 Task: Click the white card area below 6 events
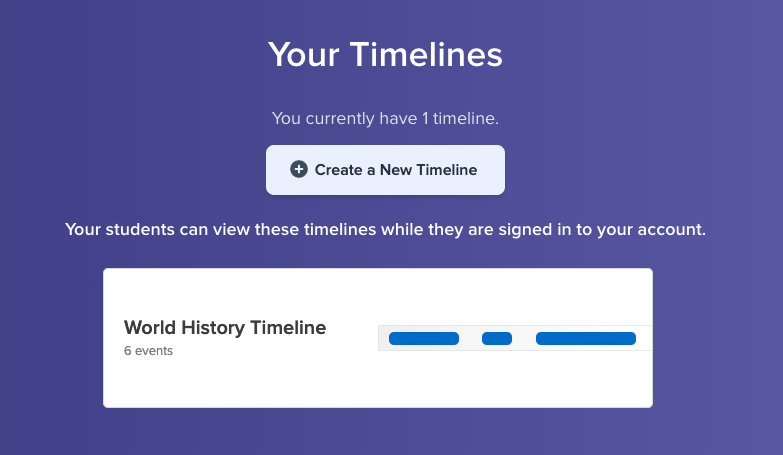225,382
